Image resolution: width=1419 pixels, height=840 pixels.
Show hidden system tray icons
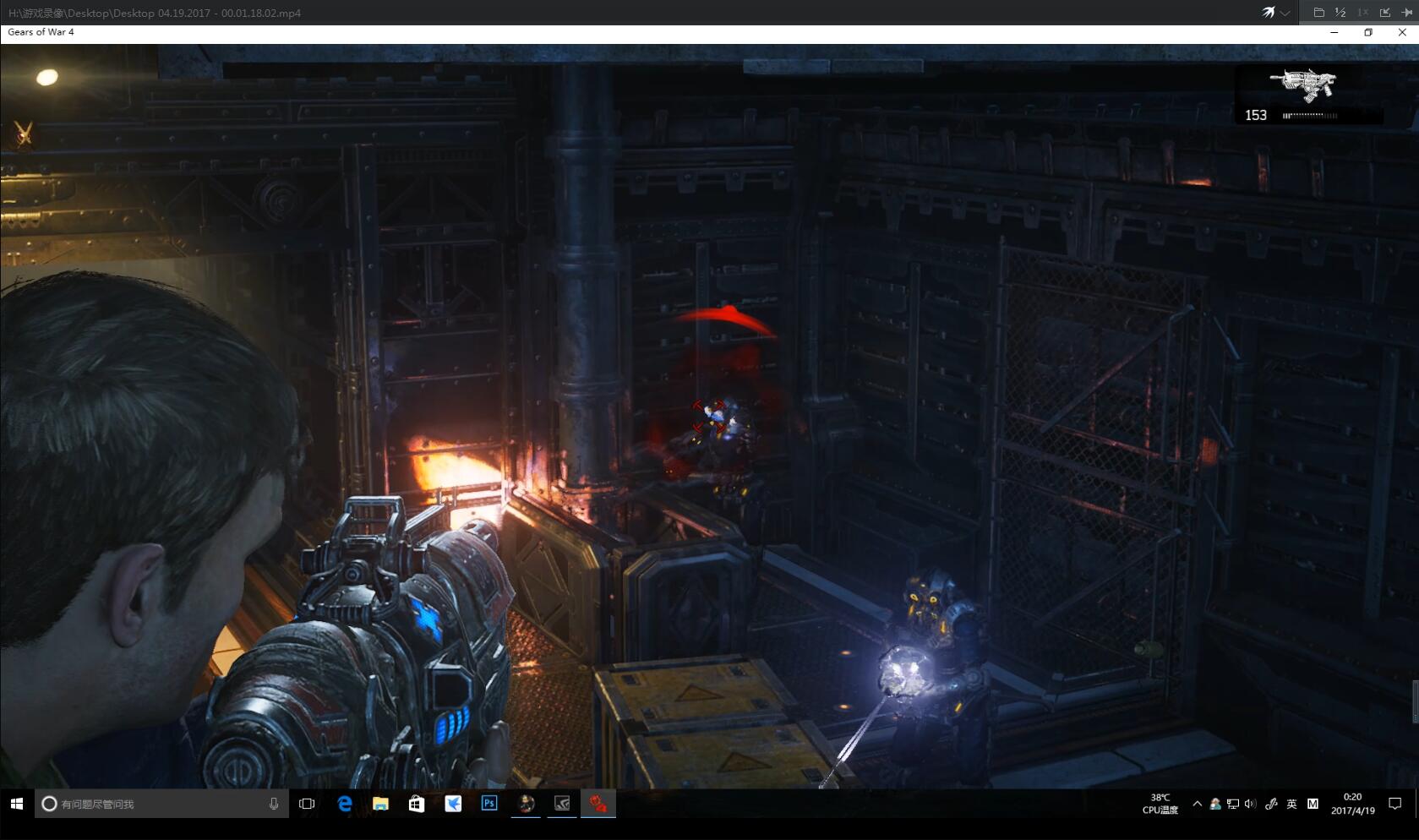click(1197, 804)
